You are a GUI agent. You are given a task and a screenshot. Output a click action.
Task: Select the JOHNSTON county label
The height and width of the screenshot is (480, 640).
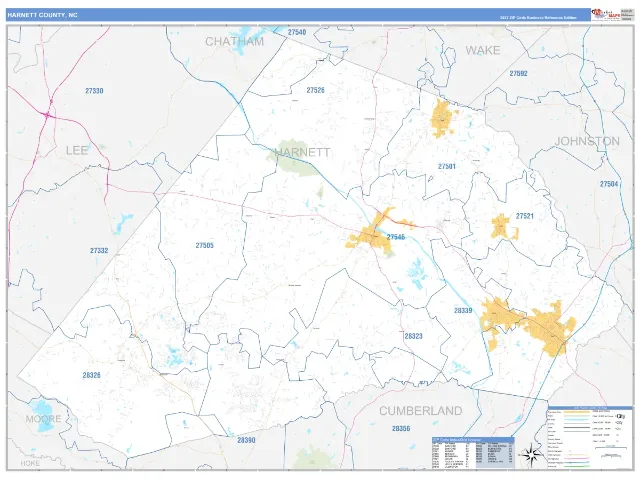tap(587, 141)
